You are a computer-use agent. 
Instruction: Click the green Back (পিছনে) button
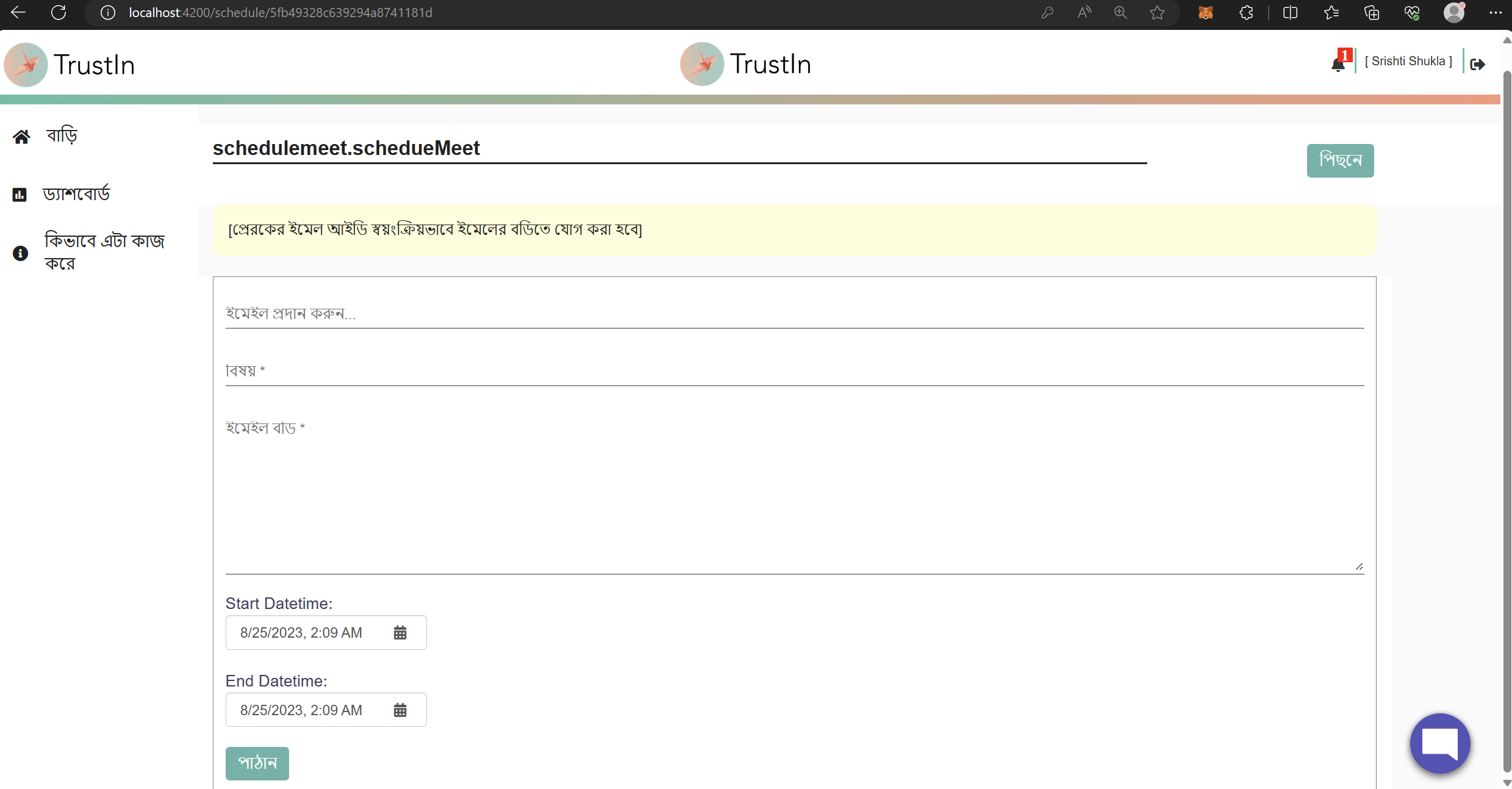[1340, 160]
